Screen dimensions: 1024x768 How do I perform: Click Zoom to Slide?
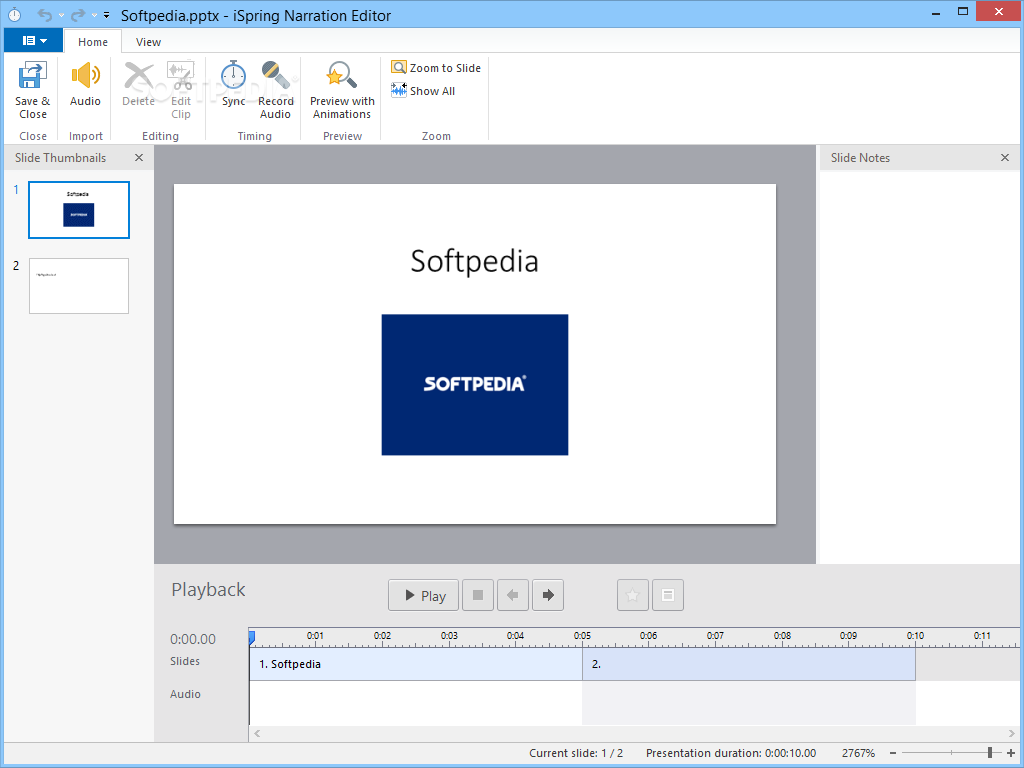pyautogui.click(x=436, y=68)
